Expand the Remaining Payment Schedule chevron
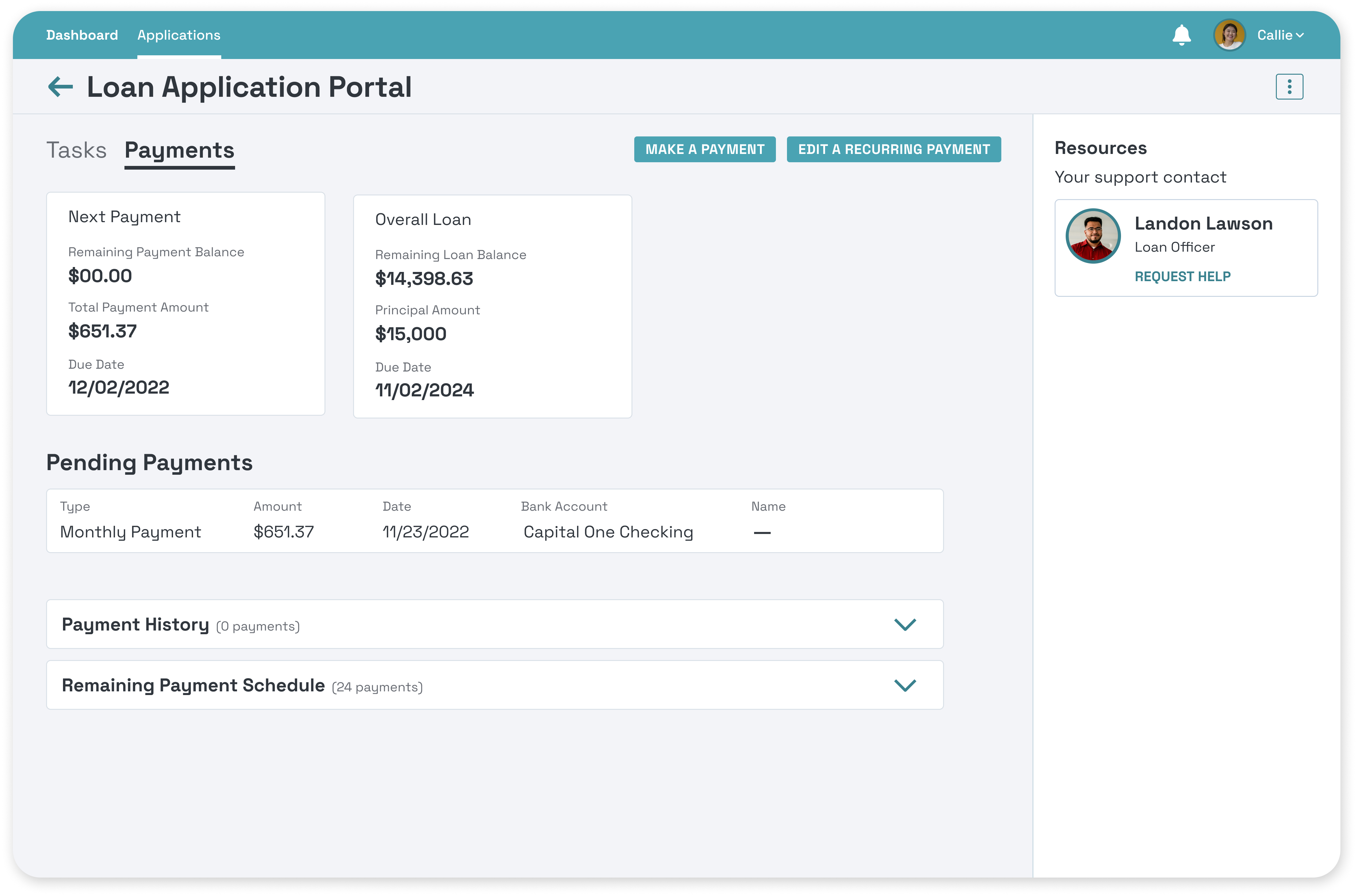This screenshot has height=896, width=1357. 904,685
